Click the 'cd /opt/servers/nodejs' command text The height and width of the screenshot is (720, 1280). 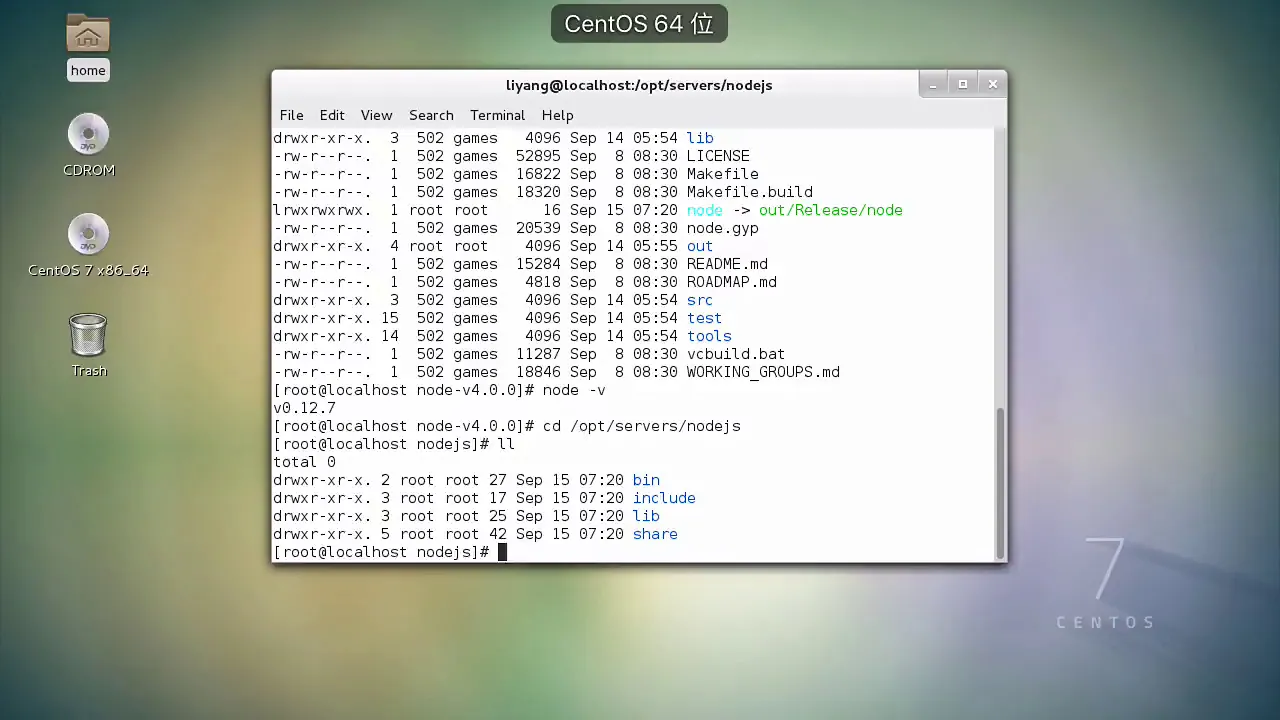tap(642, 426)
